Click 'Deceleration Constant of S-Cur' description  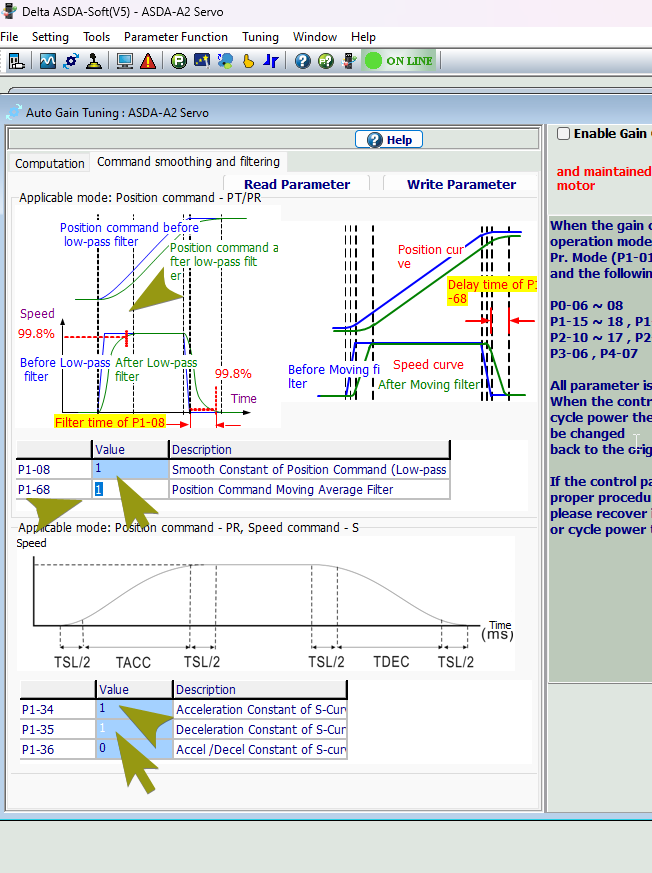260,729
